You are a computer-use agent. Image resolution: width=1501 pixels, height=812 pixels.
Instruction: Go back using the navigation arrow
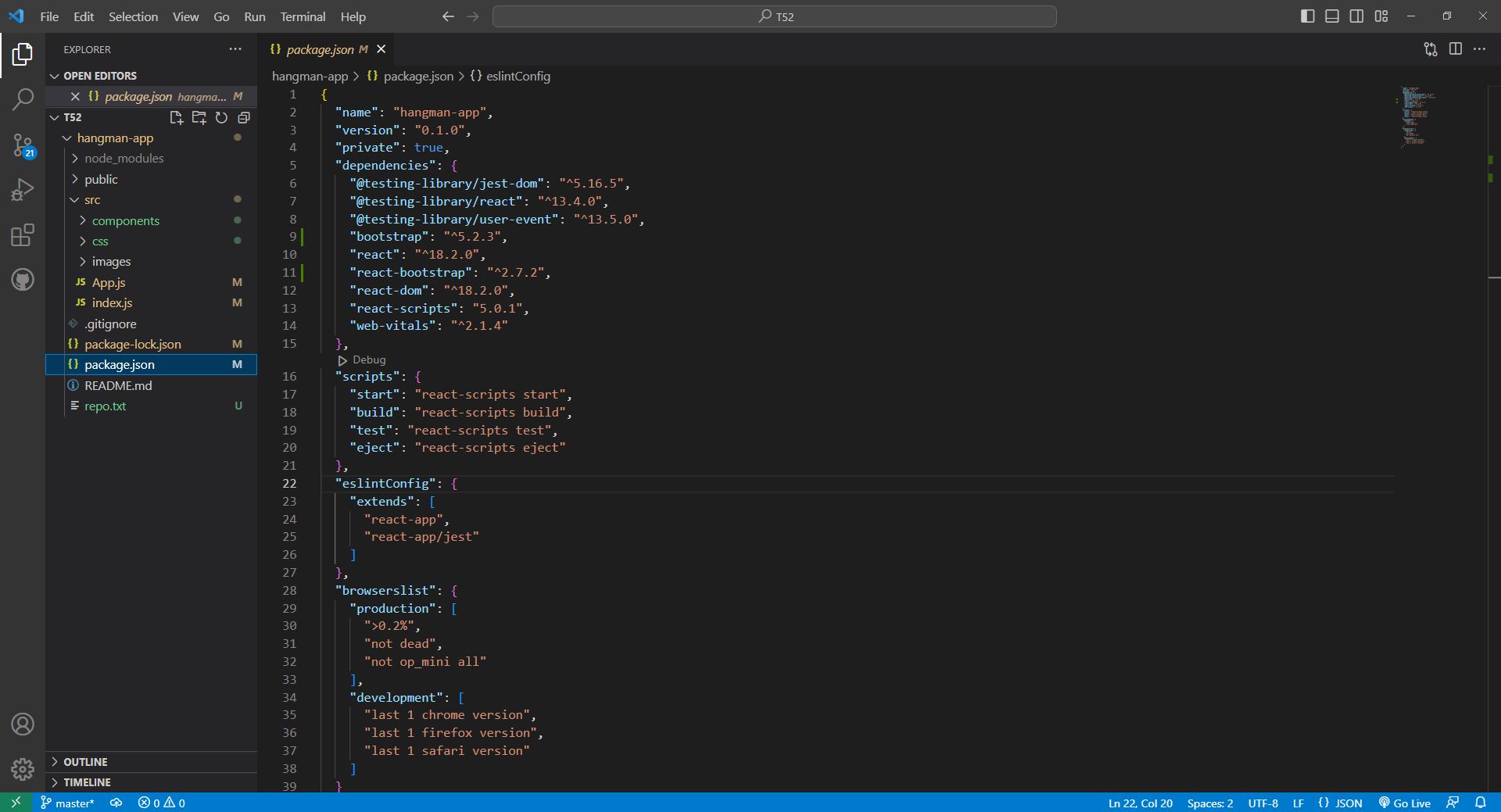[x=448, y=16]
